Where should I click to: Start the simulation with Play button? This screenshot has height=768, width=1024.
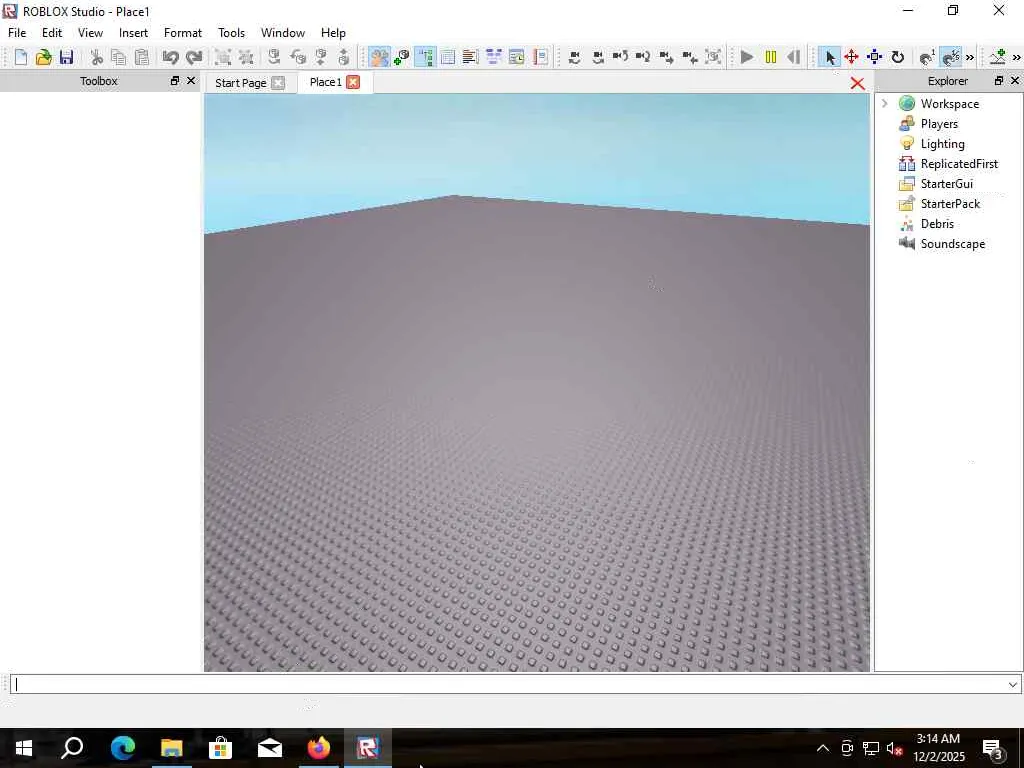747,57
